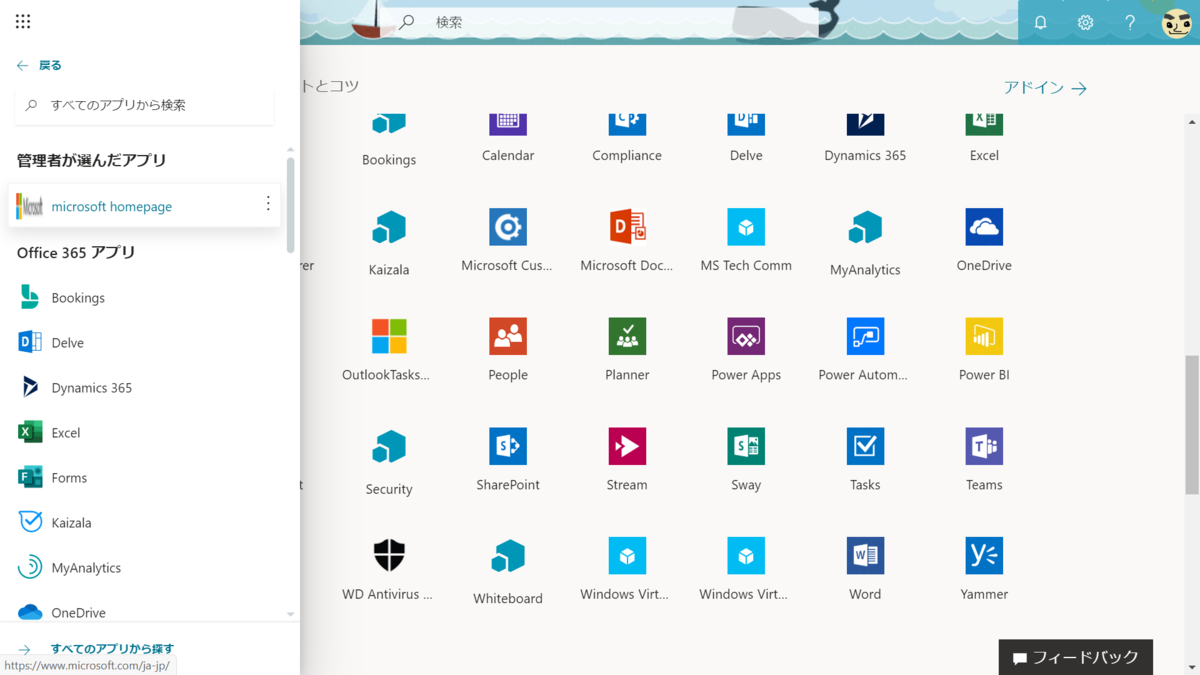This screenshot has width=1200, height=675.
Task: Go back with the 戻る arrow link
Action: pyautogui.click(x=39, y=65)
